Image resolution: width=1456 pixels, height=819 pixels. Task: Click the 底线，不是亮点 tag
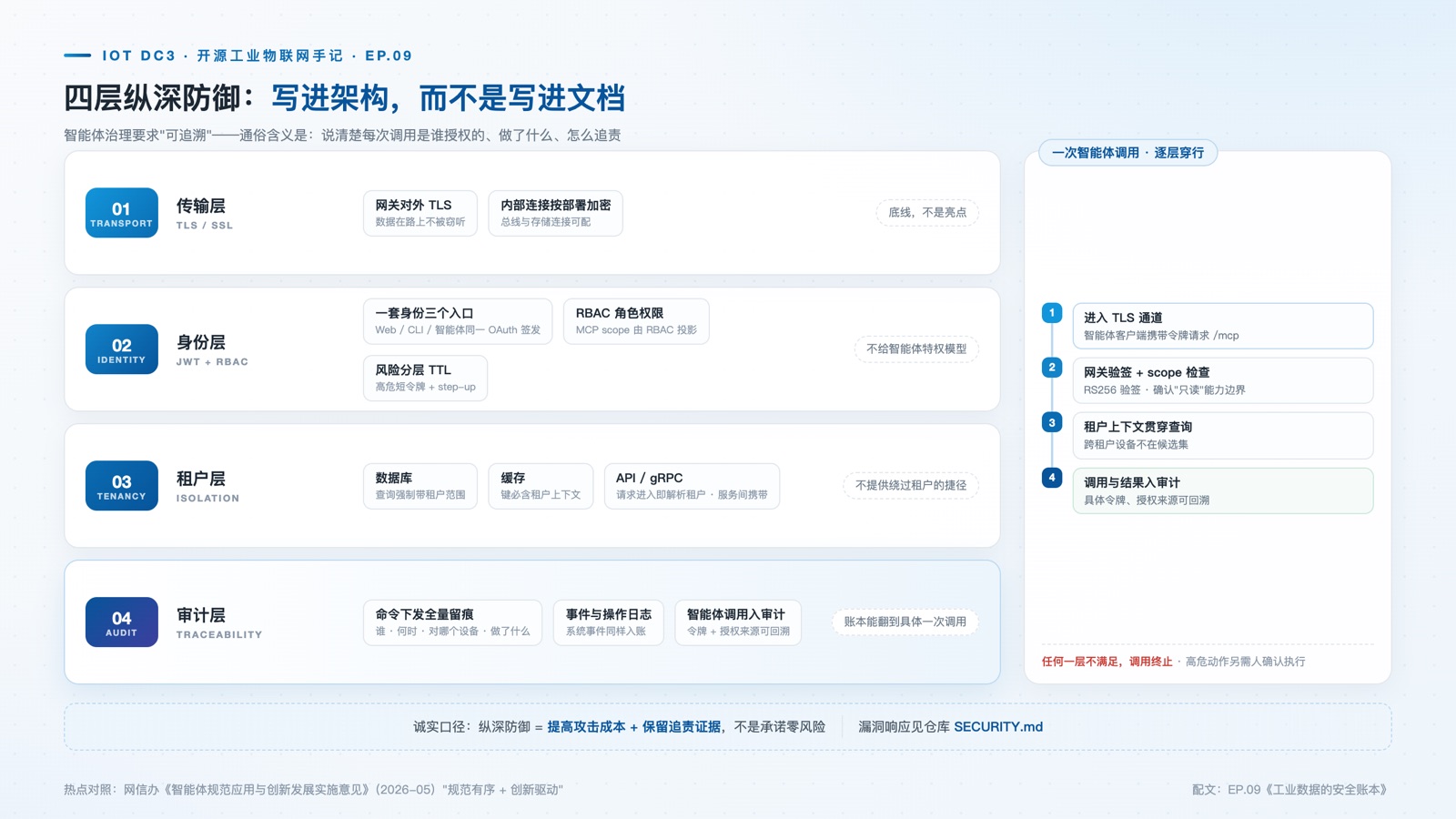pos(927,213)
